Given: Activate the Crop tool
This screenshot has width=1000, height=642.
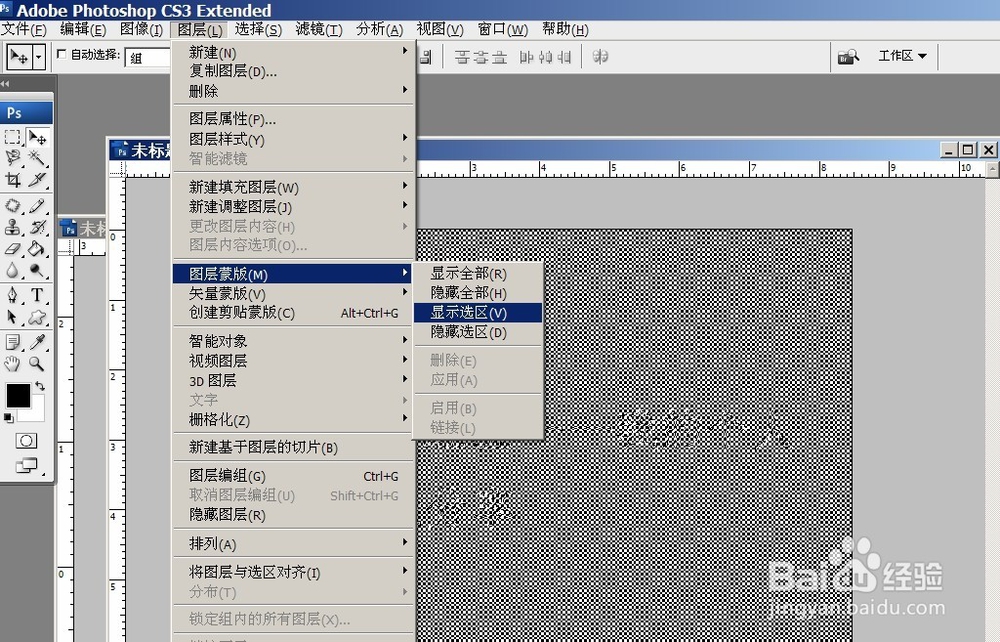Looking at the screenshot, I should coord(13,179).
